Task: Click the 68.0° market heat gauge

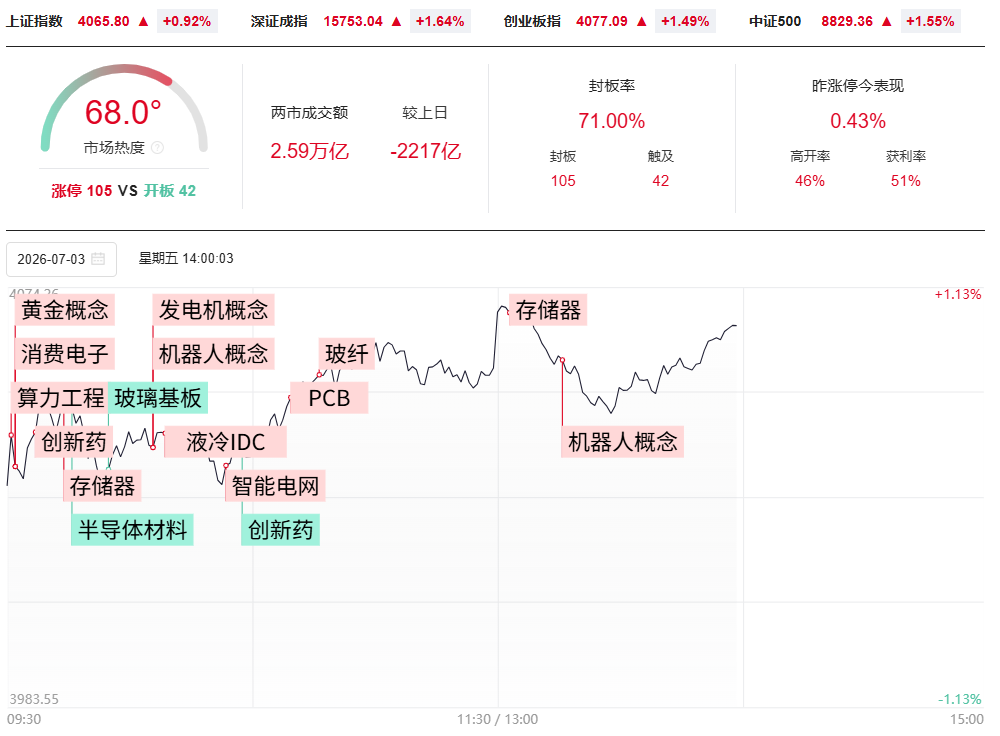Action: pyautogui.click(x=124, y=108)
